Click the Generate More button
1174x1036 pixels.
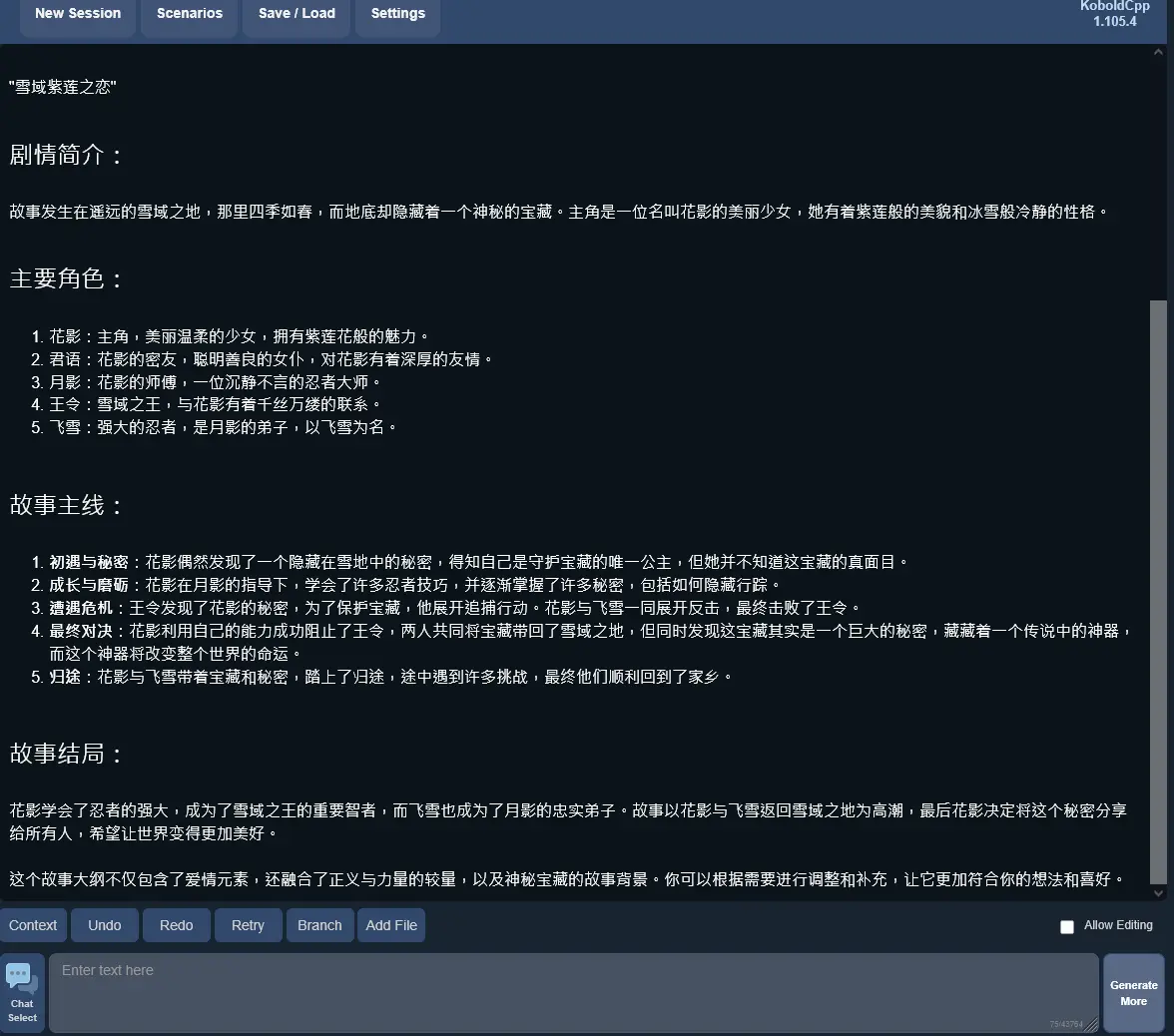click(x=1133, y=992)
